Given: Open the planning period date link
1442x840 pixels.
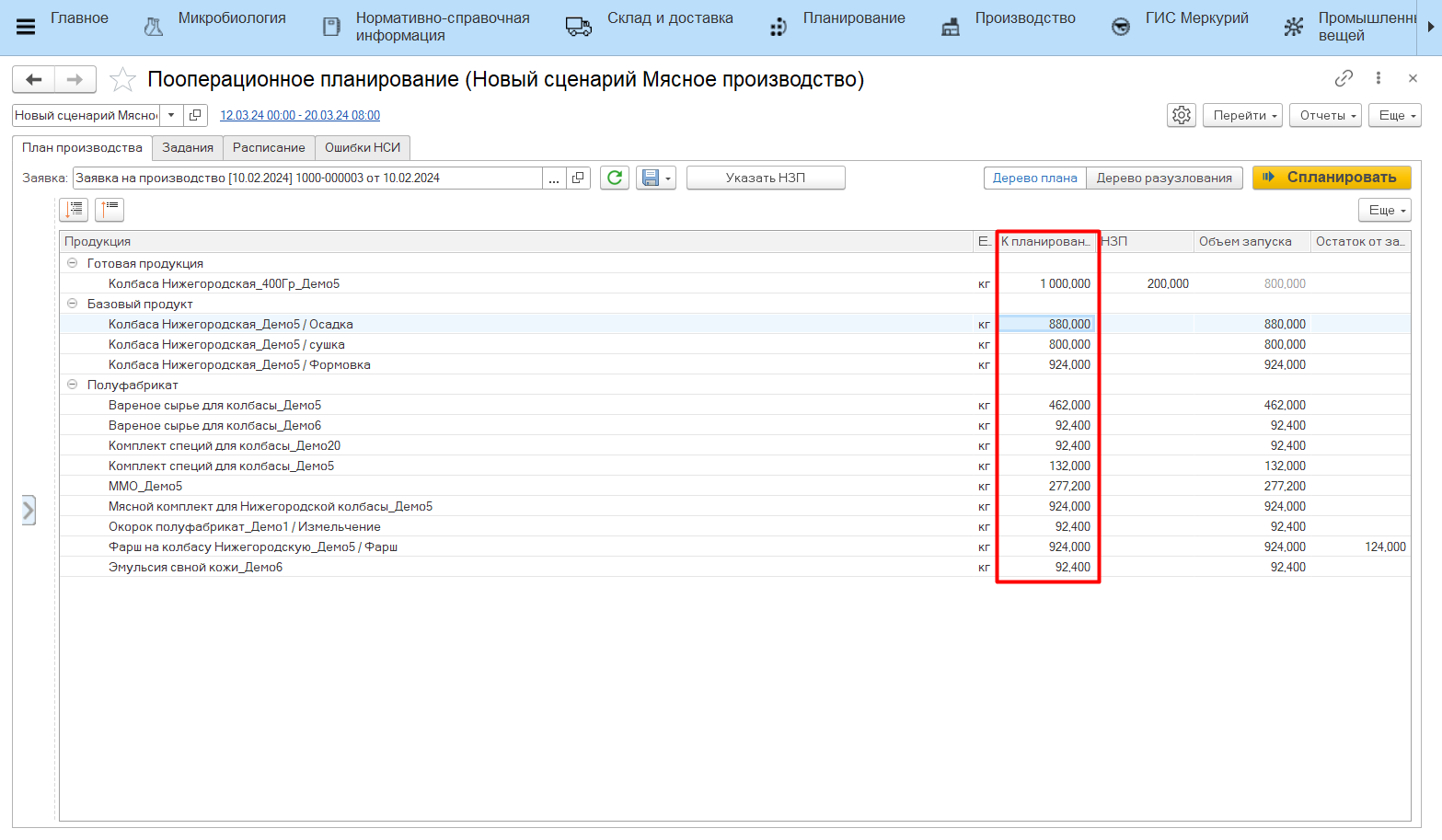Looking at the screenshot, I should tap(300, 115).
